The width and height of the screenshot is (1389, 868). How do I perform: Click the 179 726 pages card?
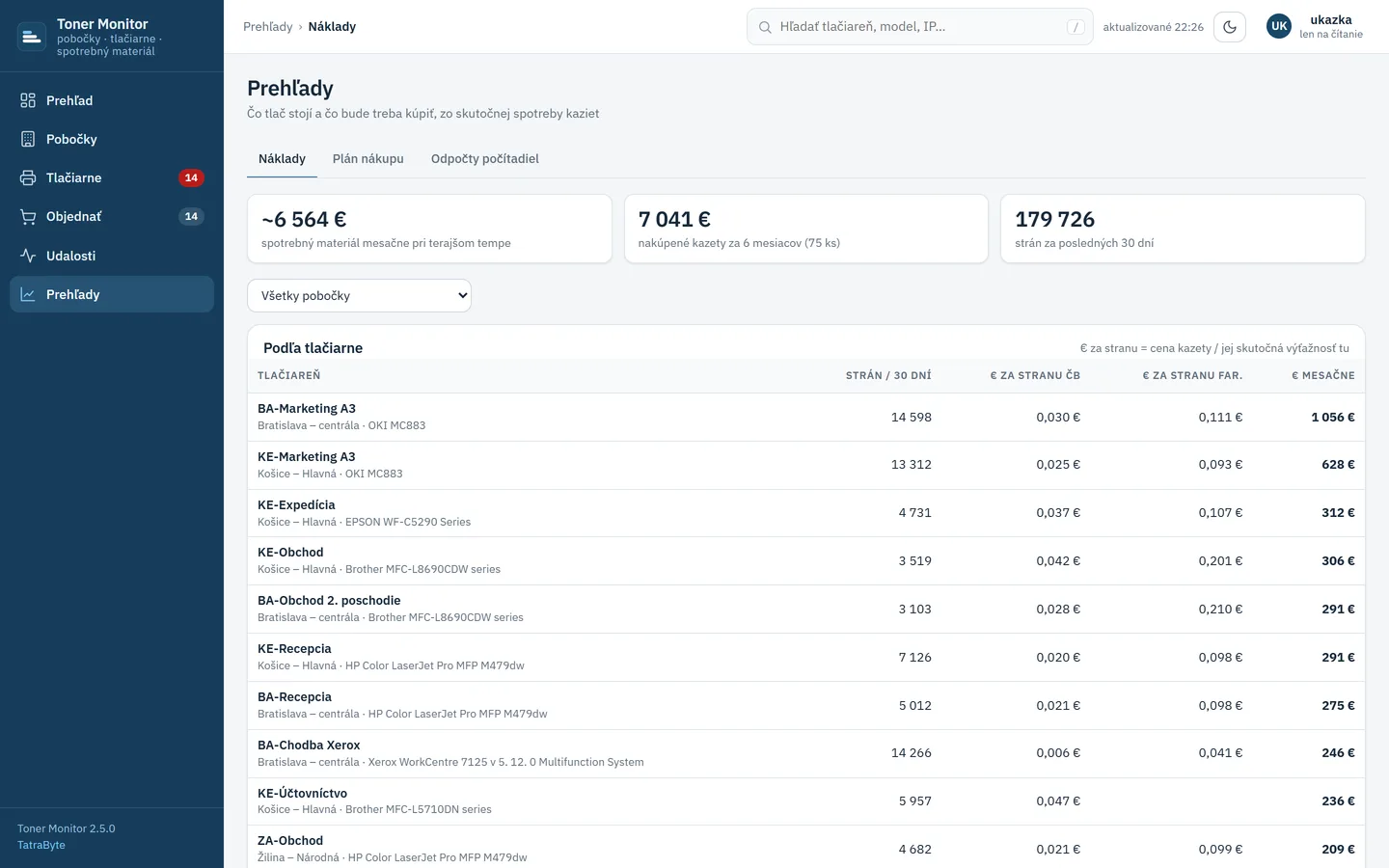coord(1183,229)
